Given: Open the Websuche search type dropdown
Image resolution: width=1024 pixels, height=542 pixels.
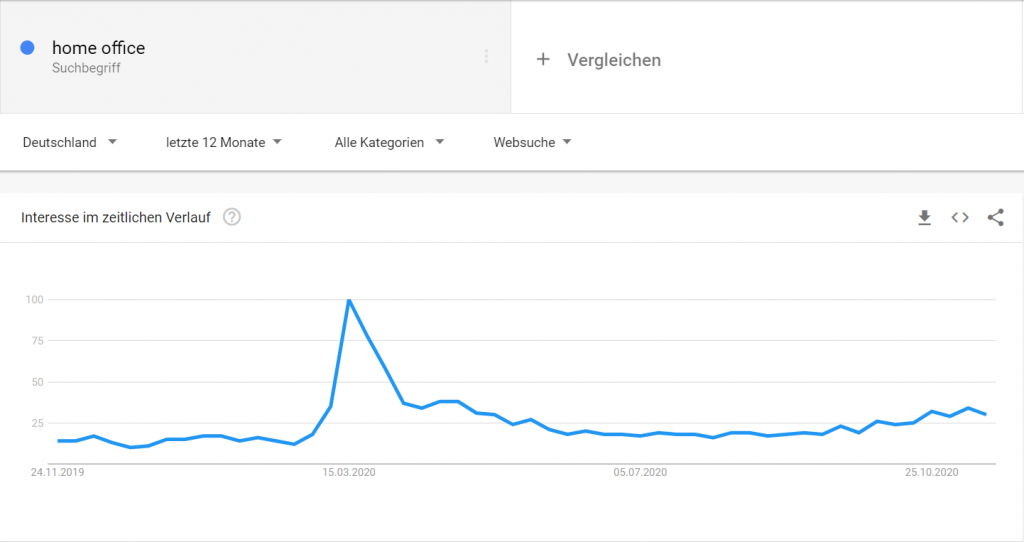Looking at the screenshot, I should (x=532, y=142).
